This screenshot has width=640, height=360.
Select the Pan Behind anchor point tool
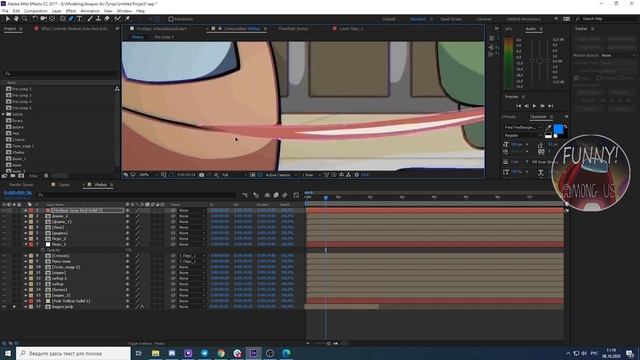coord(52,19)
